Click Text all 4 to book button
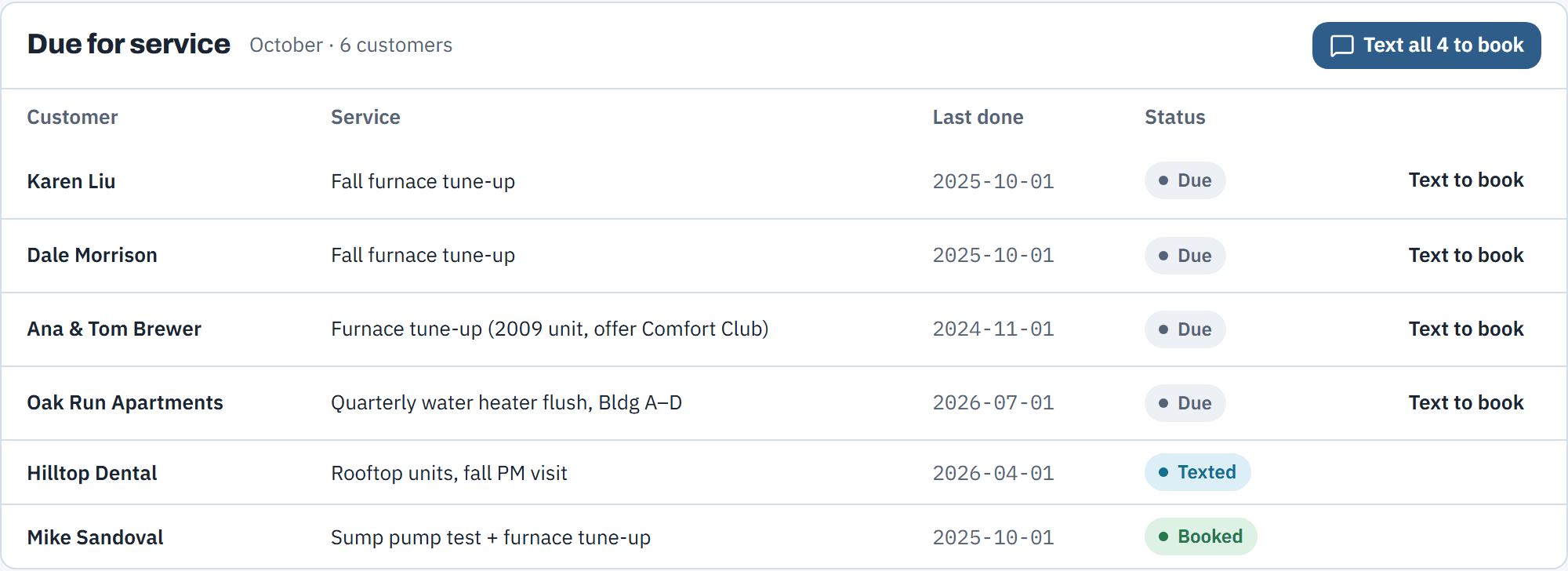The height and width of the screenshot is (571, 1568). point(1426,45)
